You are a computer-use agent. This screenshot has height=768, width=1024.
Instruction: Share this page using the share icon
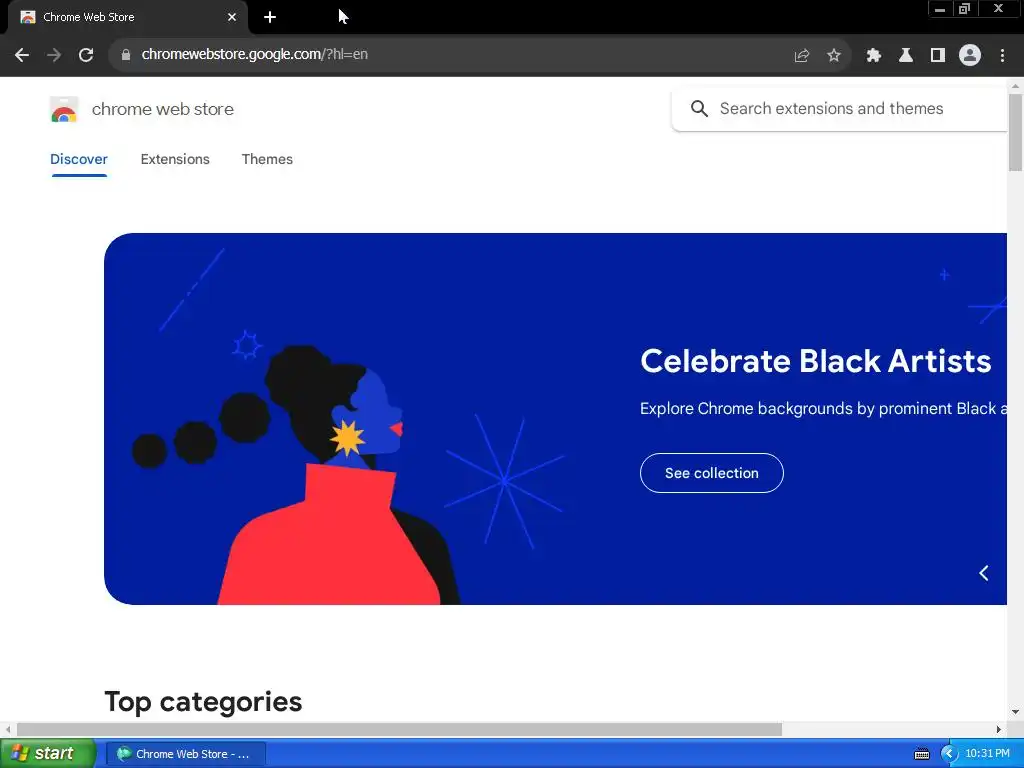click(x=802, y=56)
